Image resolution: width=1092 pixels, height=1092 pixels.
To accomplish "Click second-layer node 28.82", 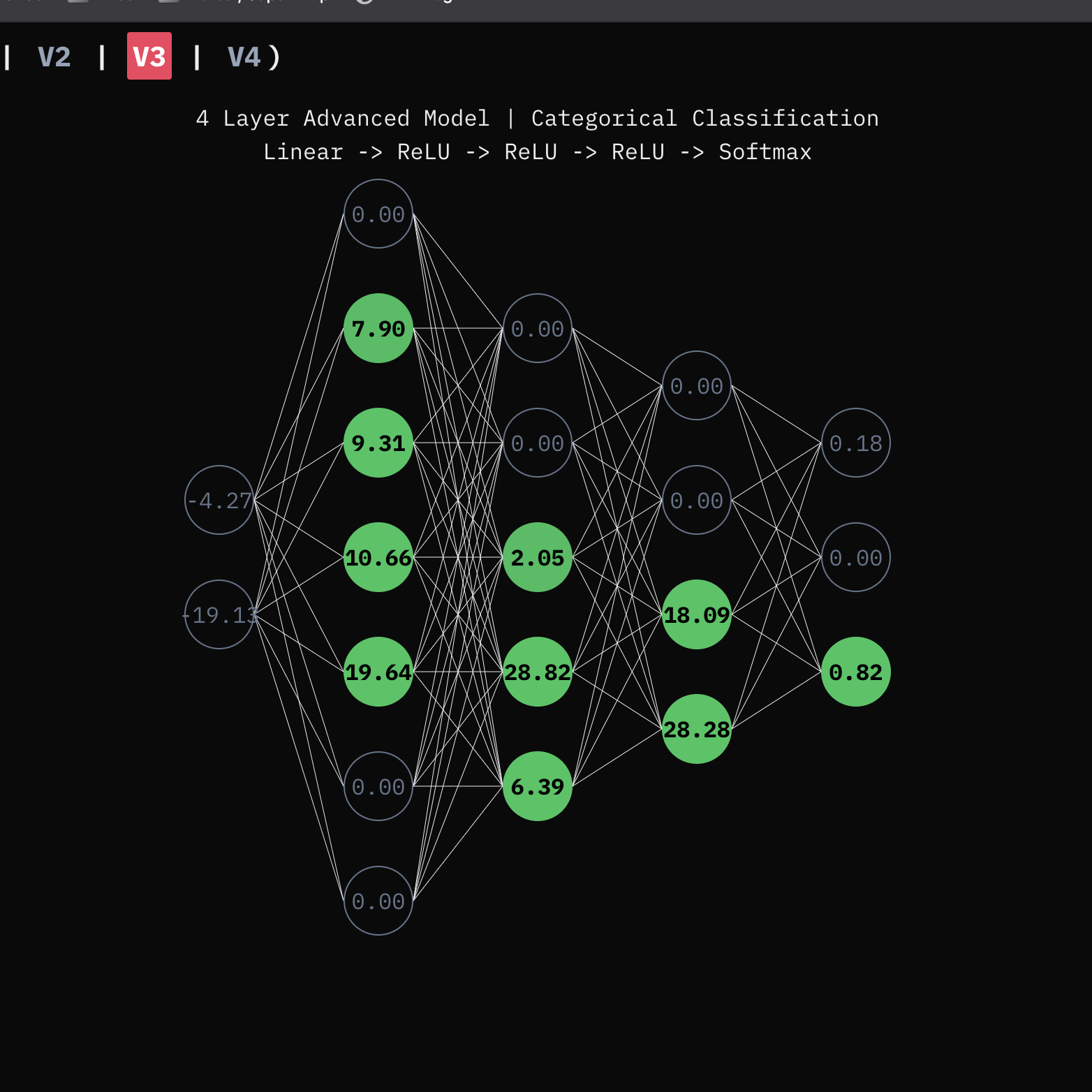I will [538, 672].
